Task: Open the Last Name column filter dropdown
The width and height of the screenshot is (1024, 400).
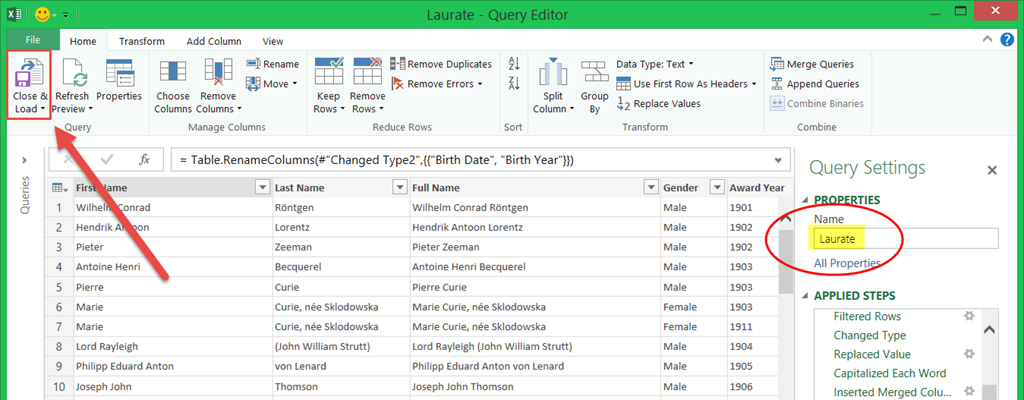Action: point(398,187)
